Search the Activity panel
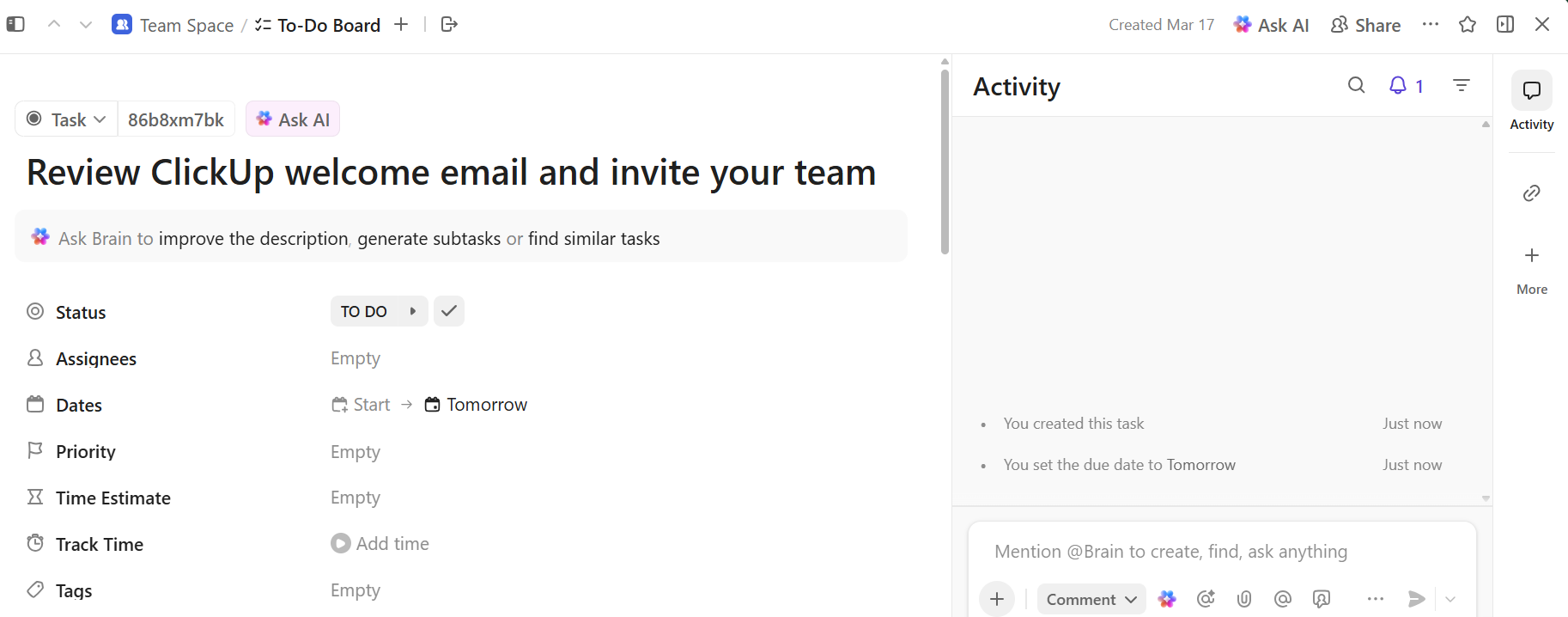The width and height of the screenshot is (1568, 617). coord(1356,85)
